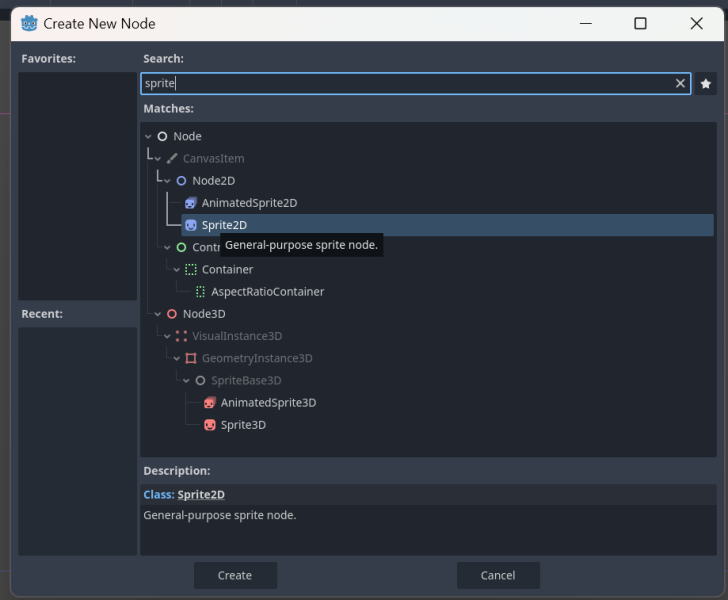Click the CanvasItem brush icon
Viewport: 728px width, 600px height.
[x=172, y=159]
